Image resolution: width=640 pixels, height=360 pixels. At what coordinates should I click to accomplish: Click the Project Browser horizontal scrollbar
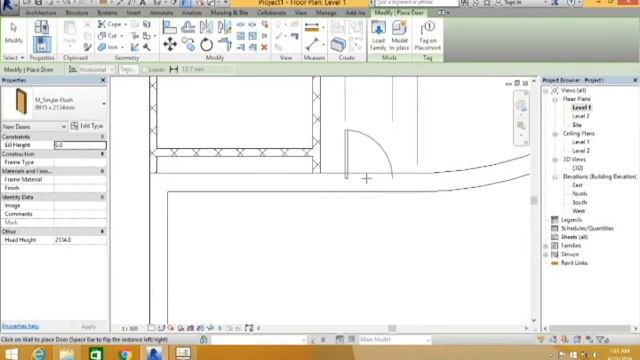[x=590, y=329]
